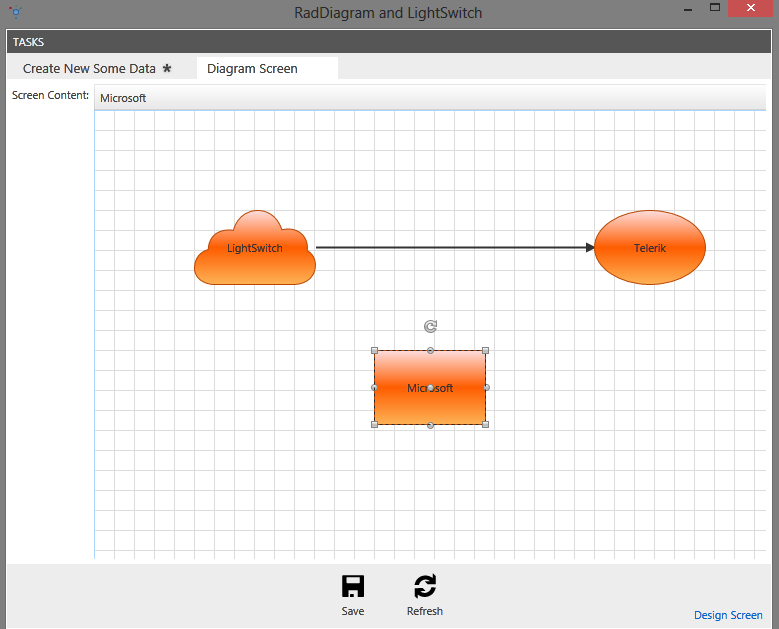Click the Save floppy disk icon

click(x=353, y=586)
